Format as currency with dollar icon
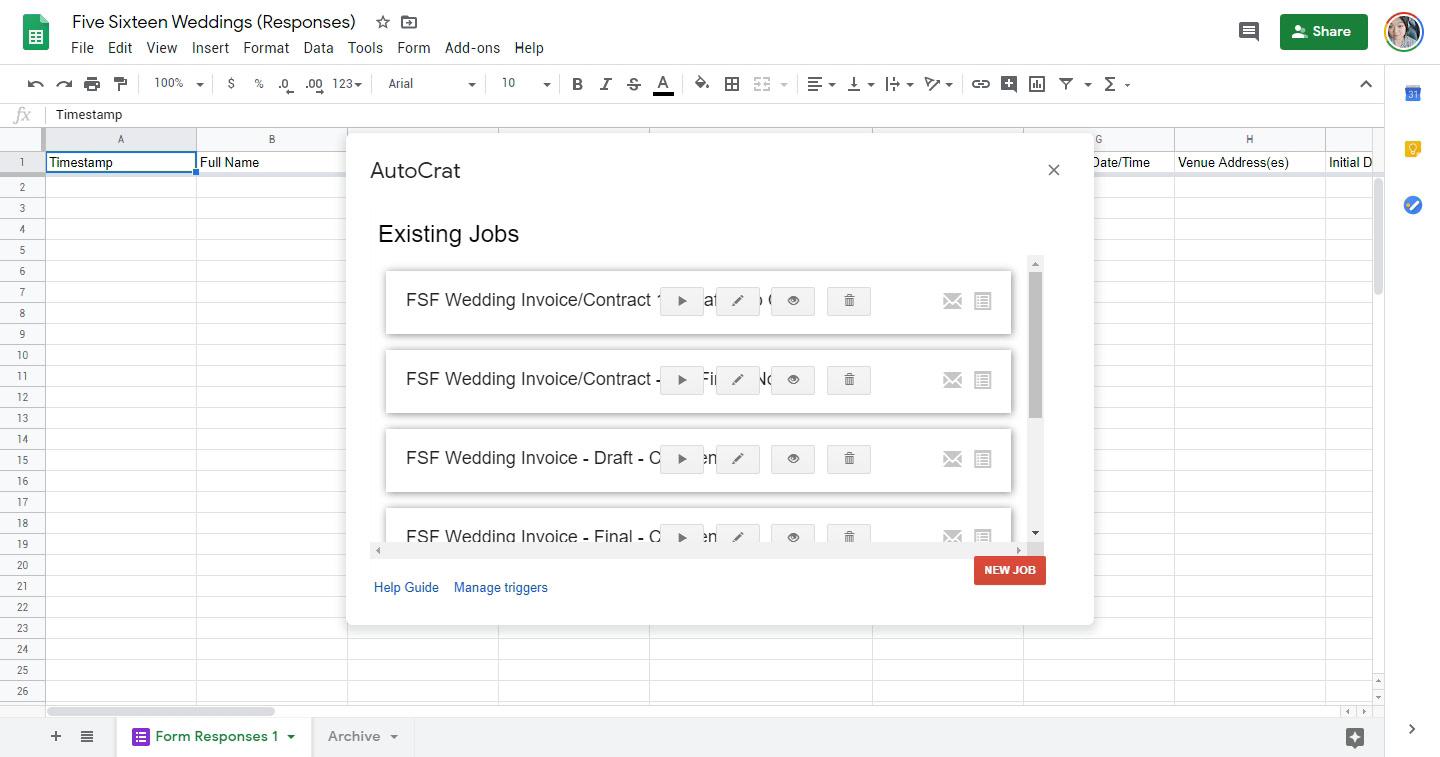Image resolution: width=1440 pixels, height=757 pixels. point(231,84)
